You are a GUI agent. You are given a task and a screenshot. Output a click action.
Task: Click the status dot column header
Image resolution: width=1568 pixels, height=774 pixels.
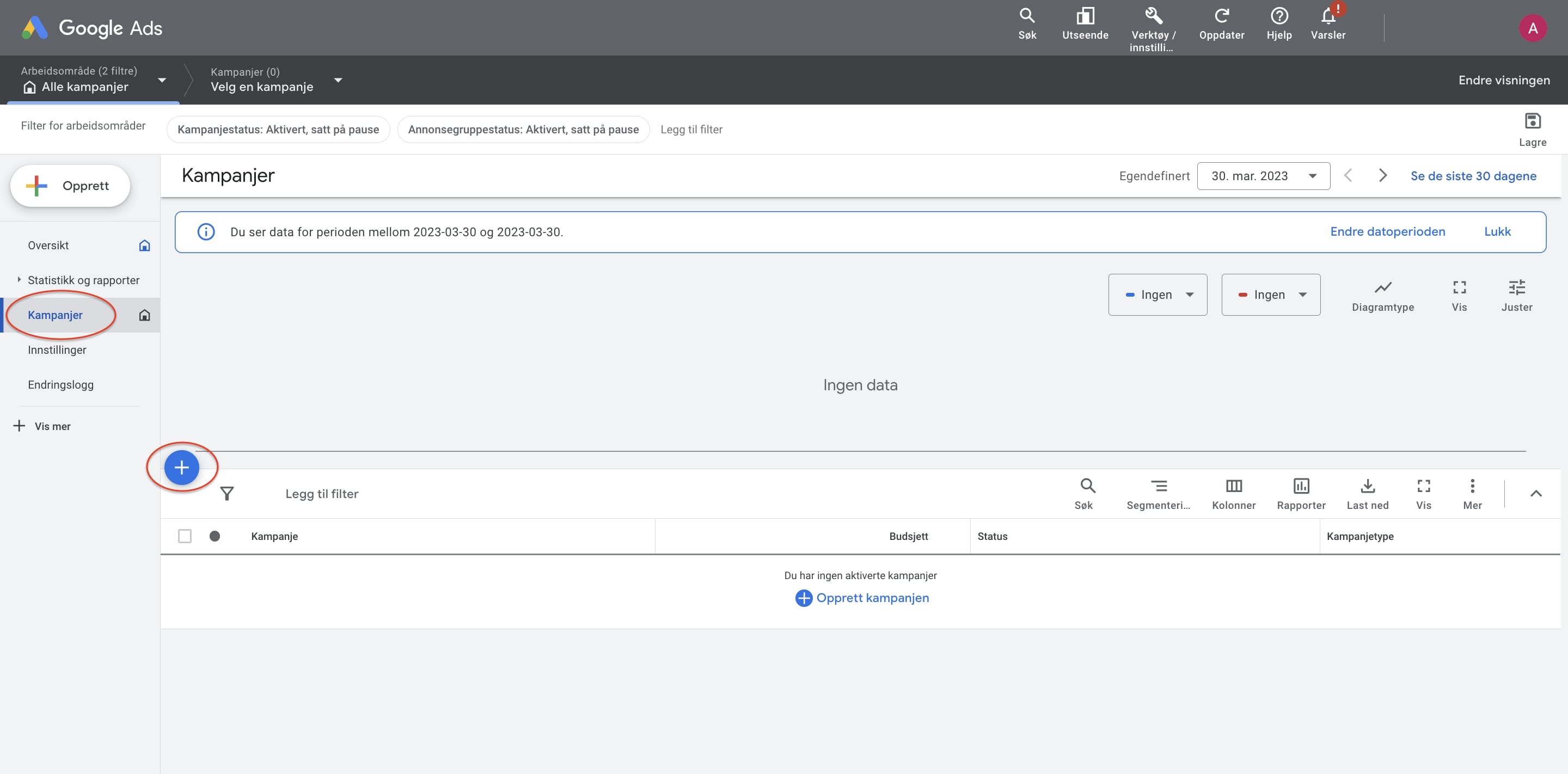(215, 536)
